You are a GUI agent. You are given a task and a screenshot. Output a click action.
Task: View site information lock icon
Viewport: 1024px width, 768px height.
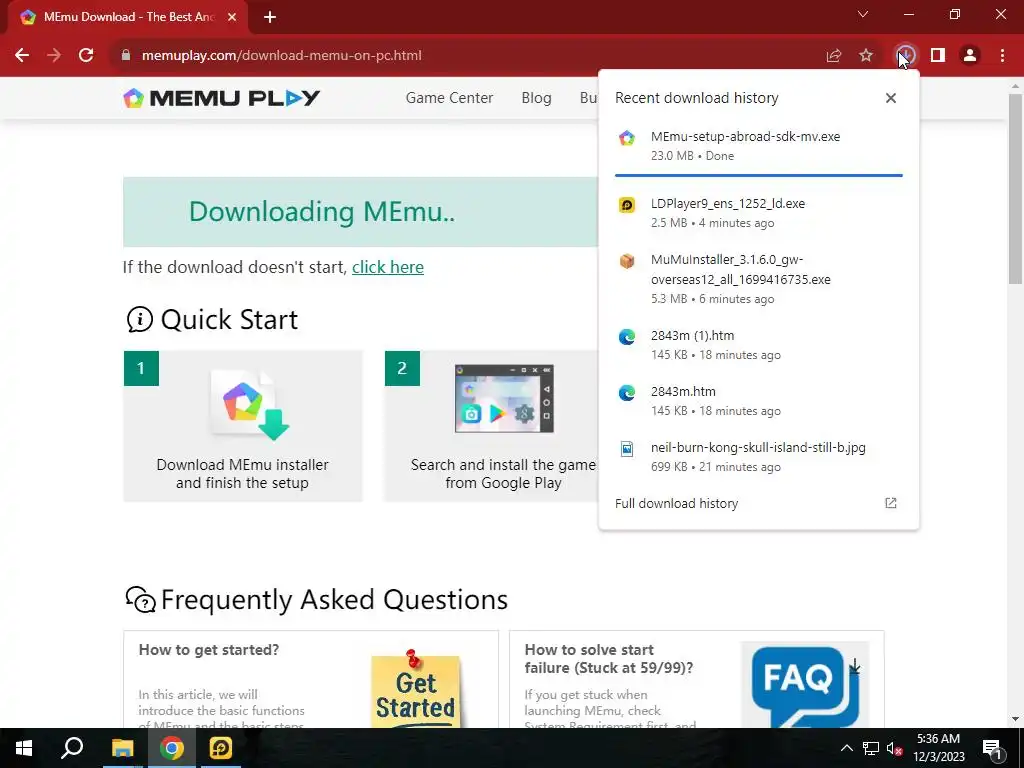[126, 56]
